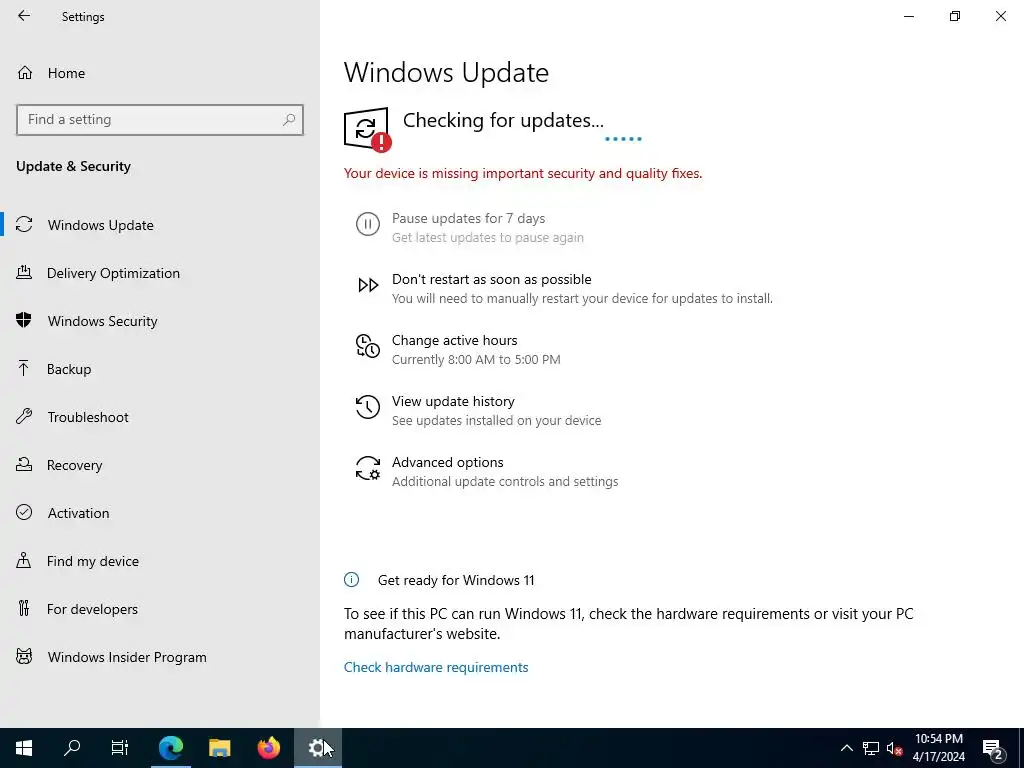1024x768 pixels.
Task: Open Advanced options
Action: tap(447, 462)
